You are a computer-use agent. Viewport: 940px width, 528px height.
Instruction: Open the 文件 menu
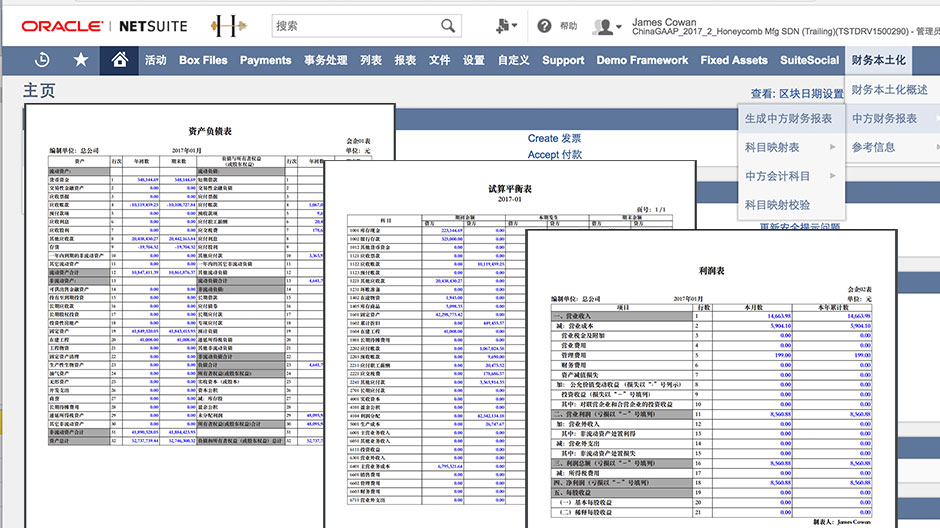pyautogui.click(x=439, y=60)
